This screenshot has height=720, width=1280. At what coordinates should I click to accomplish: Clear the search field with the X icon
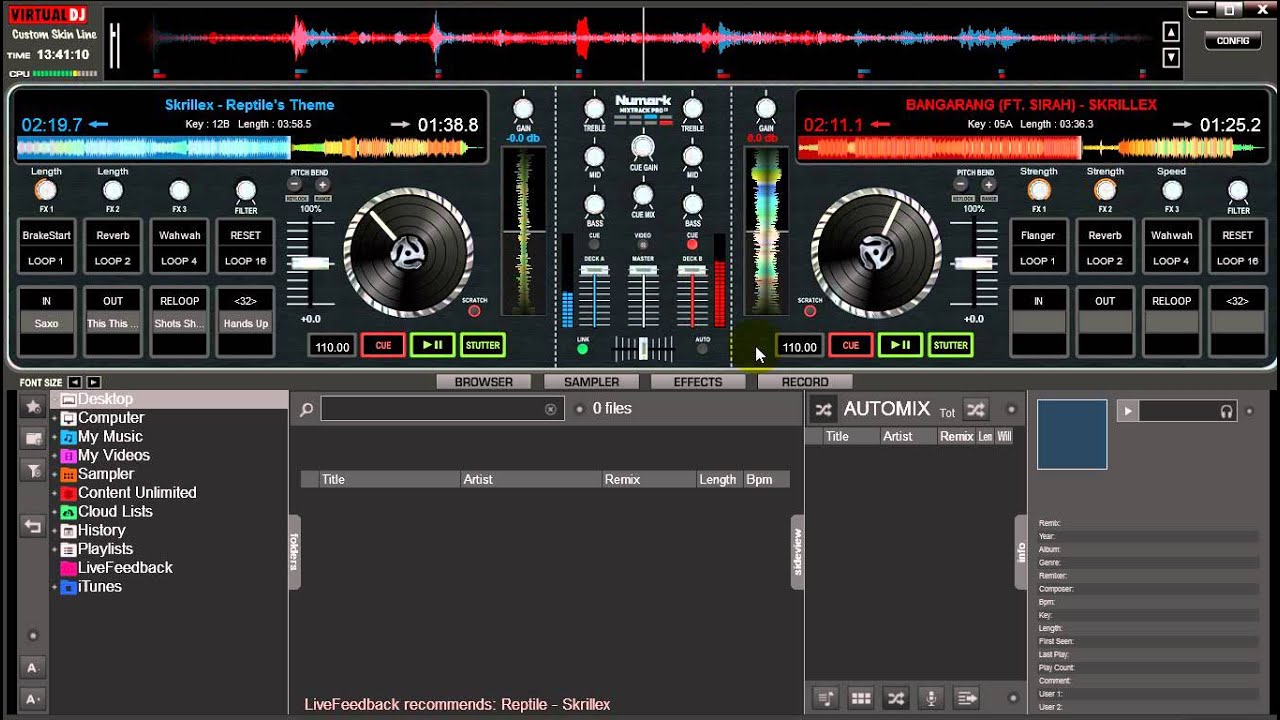tap(550, 409)
